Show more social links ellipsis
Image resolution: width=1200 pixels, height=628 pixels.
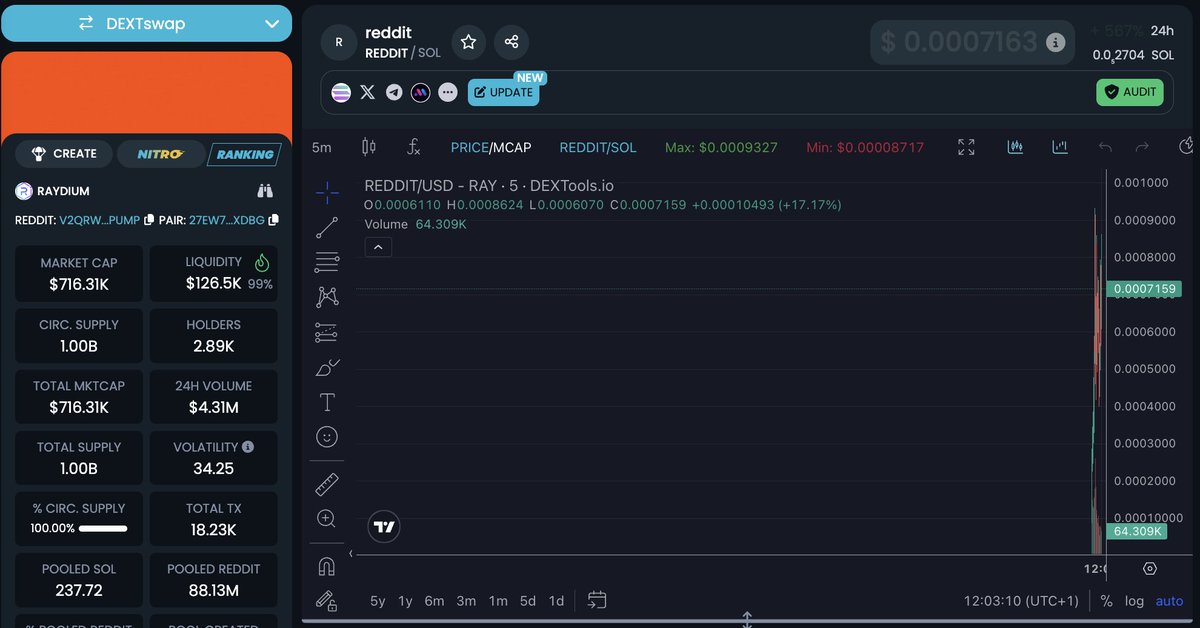click(x=448, y=92)
